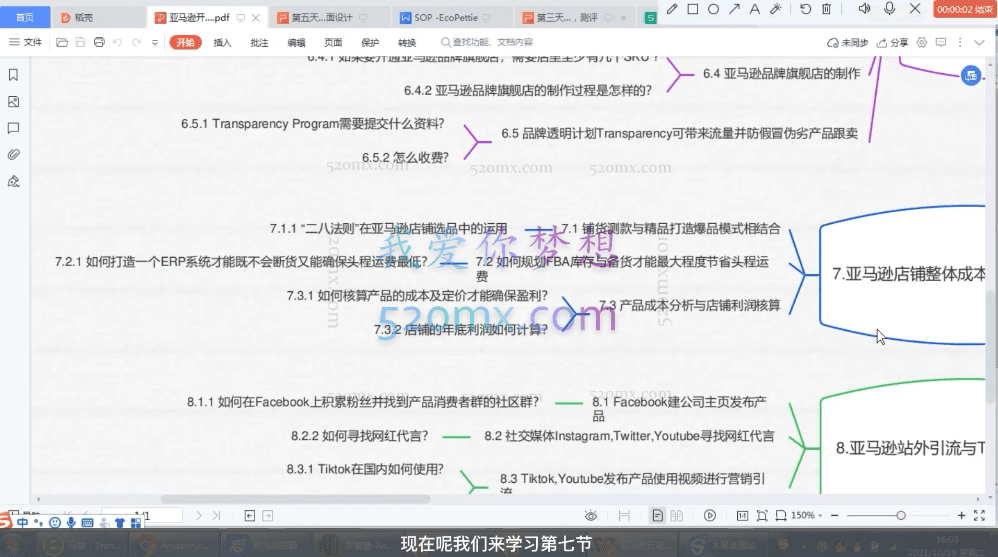Select the 批注 ribbon tab
This screenshot has width=998, height=557.
259,43
